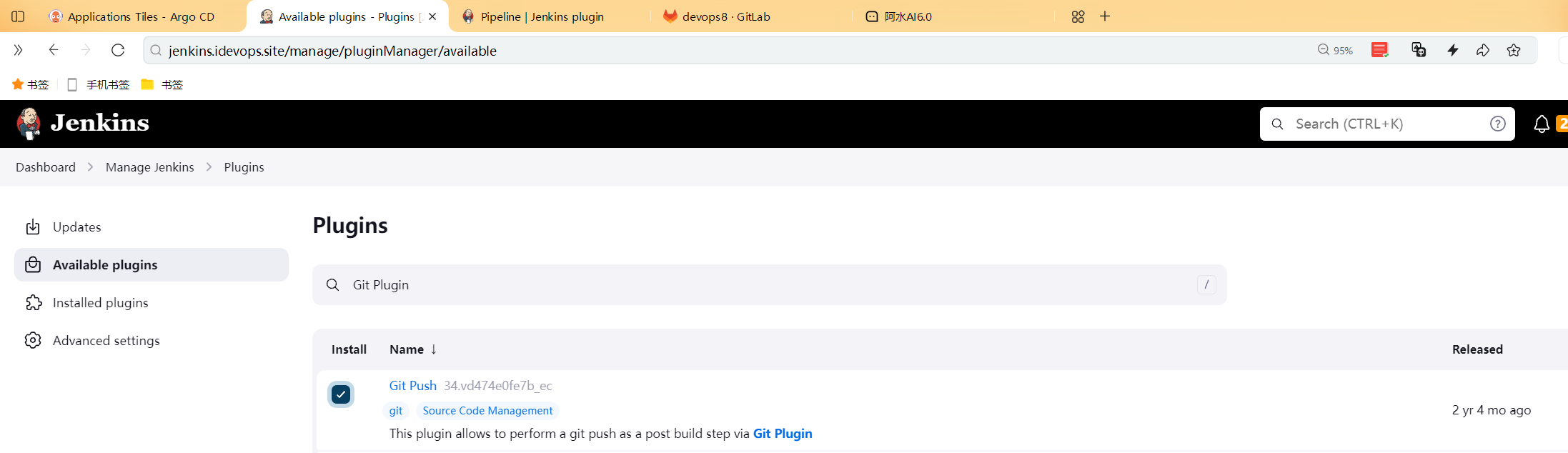Open Installed plugins in the sidebar
Viewport: 1568px width, 453px height.
pos(152,302)
